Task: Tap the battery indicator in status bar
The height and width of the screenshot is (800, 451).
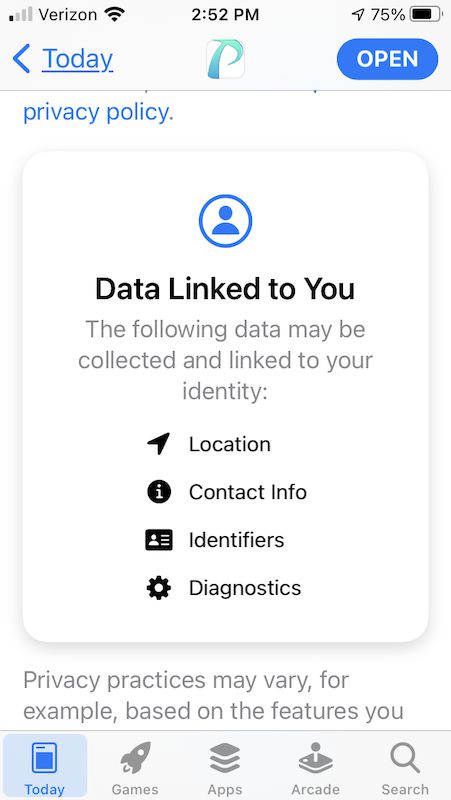Action: pos(427,14)
